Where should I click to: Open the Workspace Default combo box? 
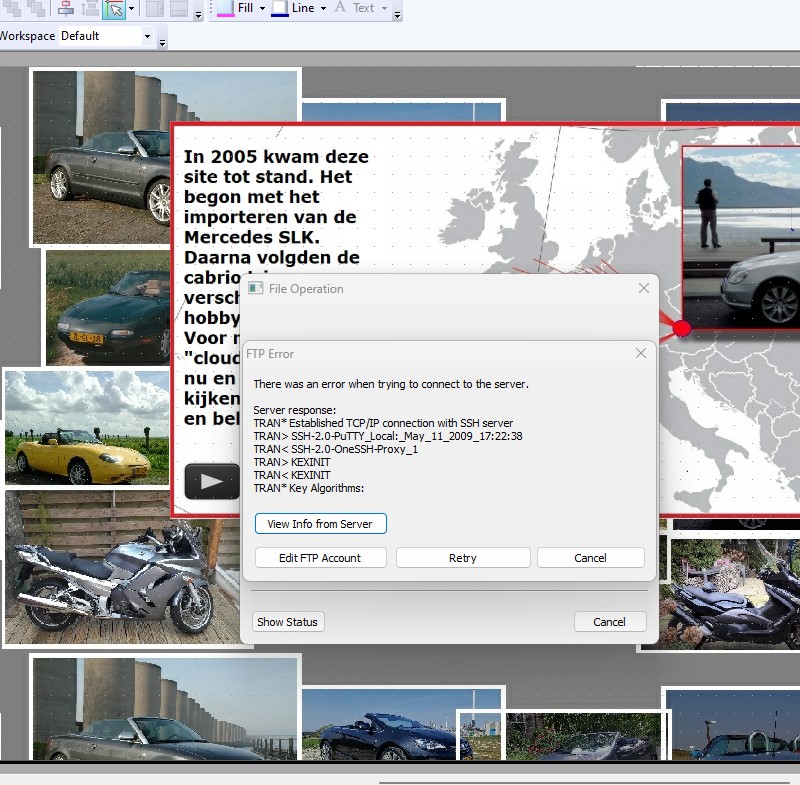tap(106, 36)
